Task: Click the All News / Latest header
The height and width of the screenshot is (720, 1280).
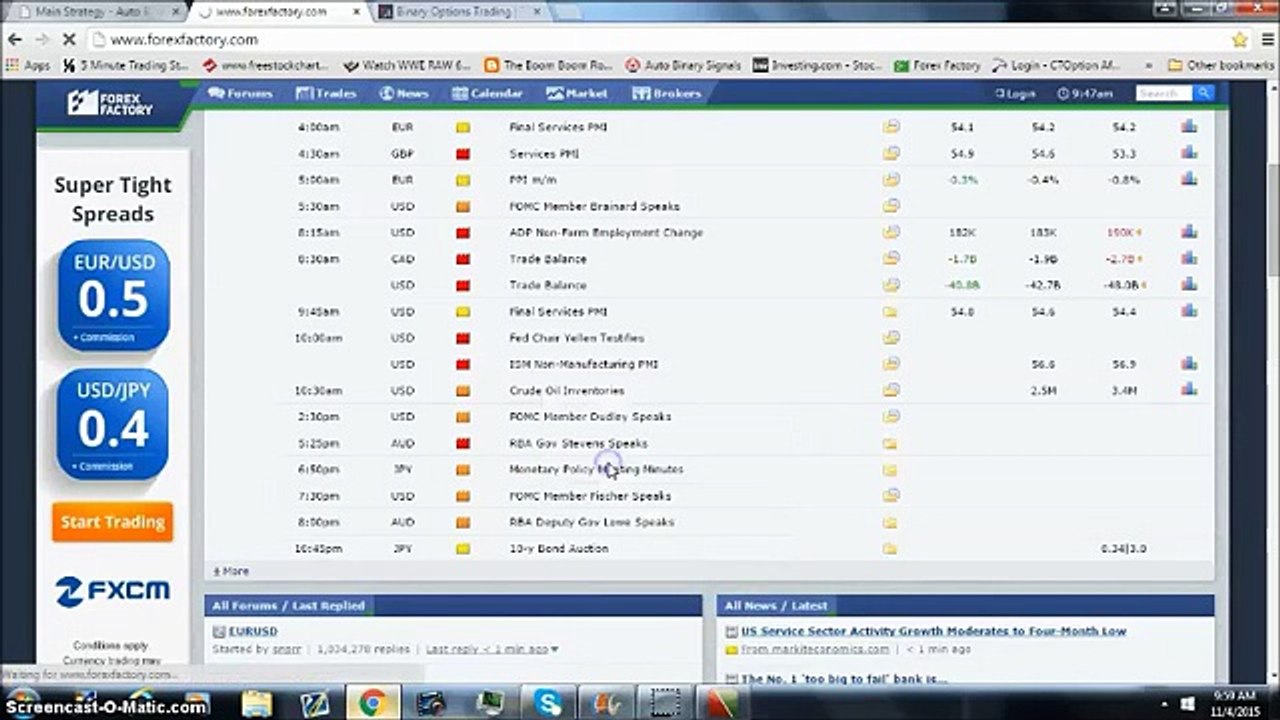Action: point(776,606)
